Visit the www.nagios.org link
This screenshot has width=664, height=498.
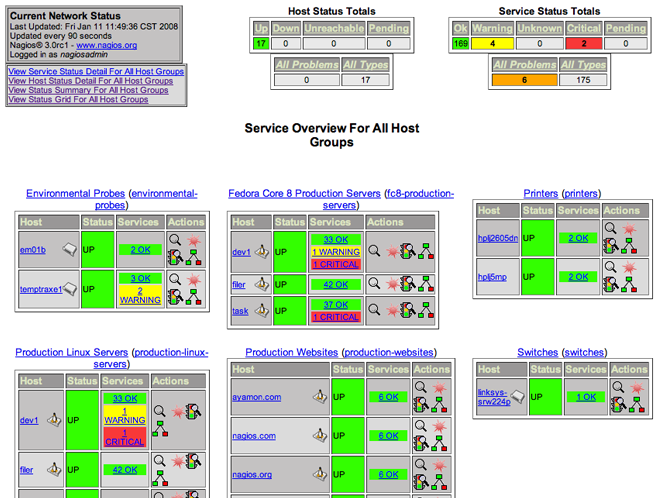[x=107, y=46]
